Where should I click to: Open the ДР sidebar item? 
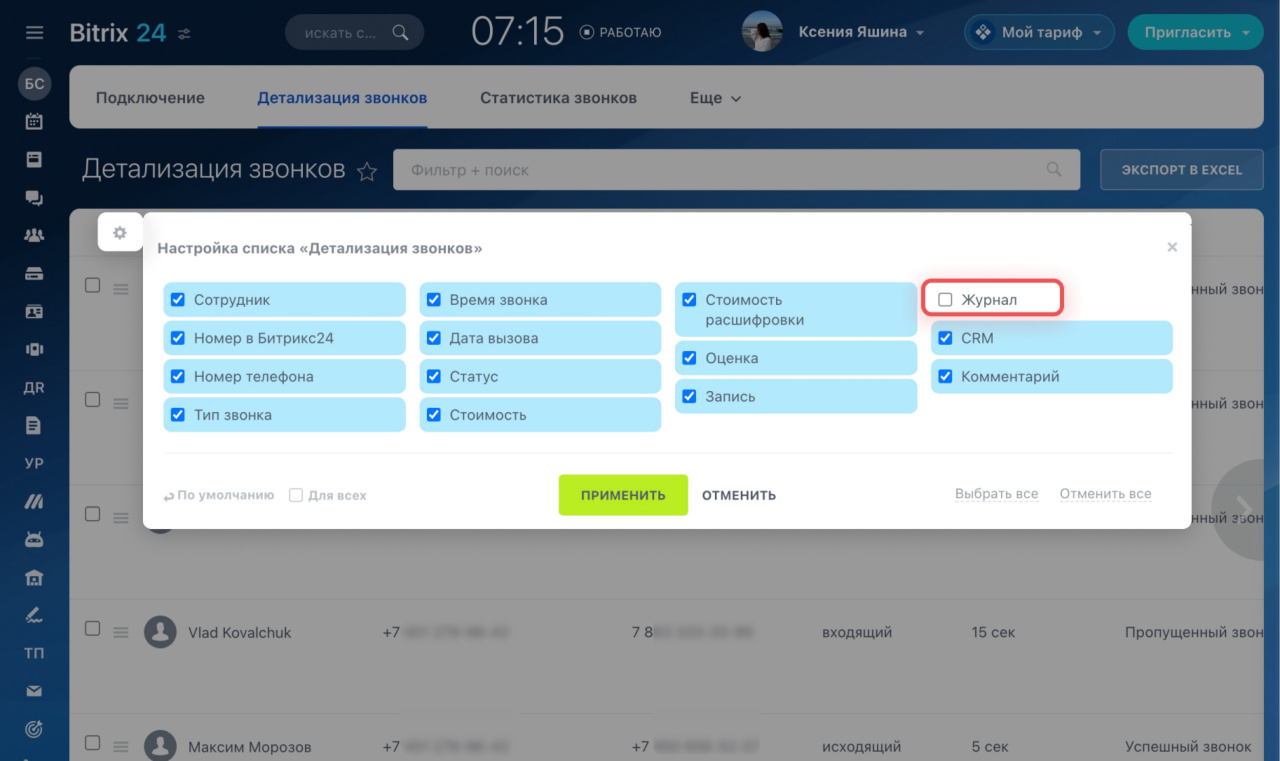tap(34, 388)
